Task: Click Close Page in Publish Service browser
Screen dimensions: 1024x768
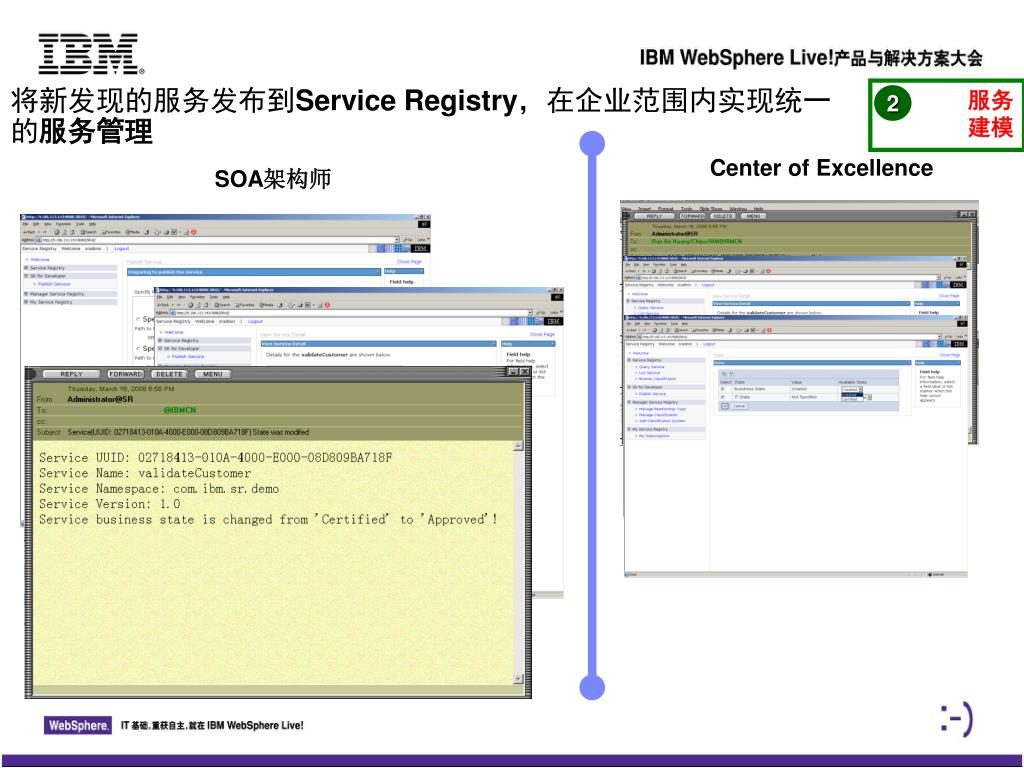Action: [409, 261]
